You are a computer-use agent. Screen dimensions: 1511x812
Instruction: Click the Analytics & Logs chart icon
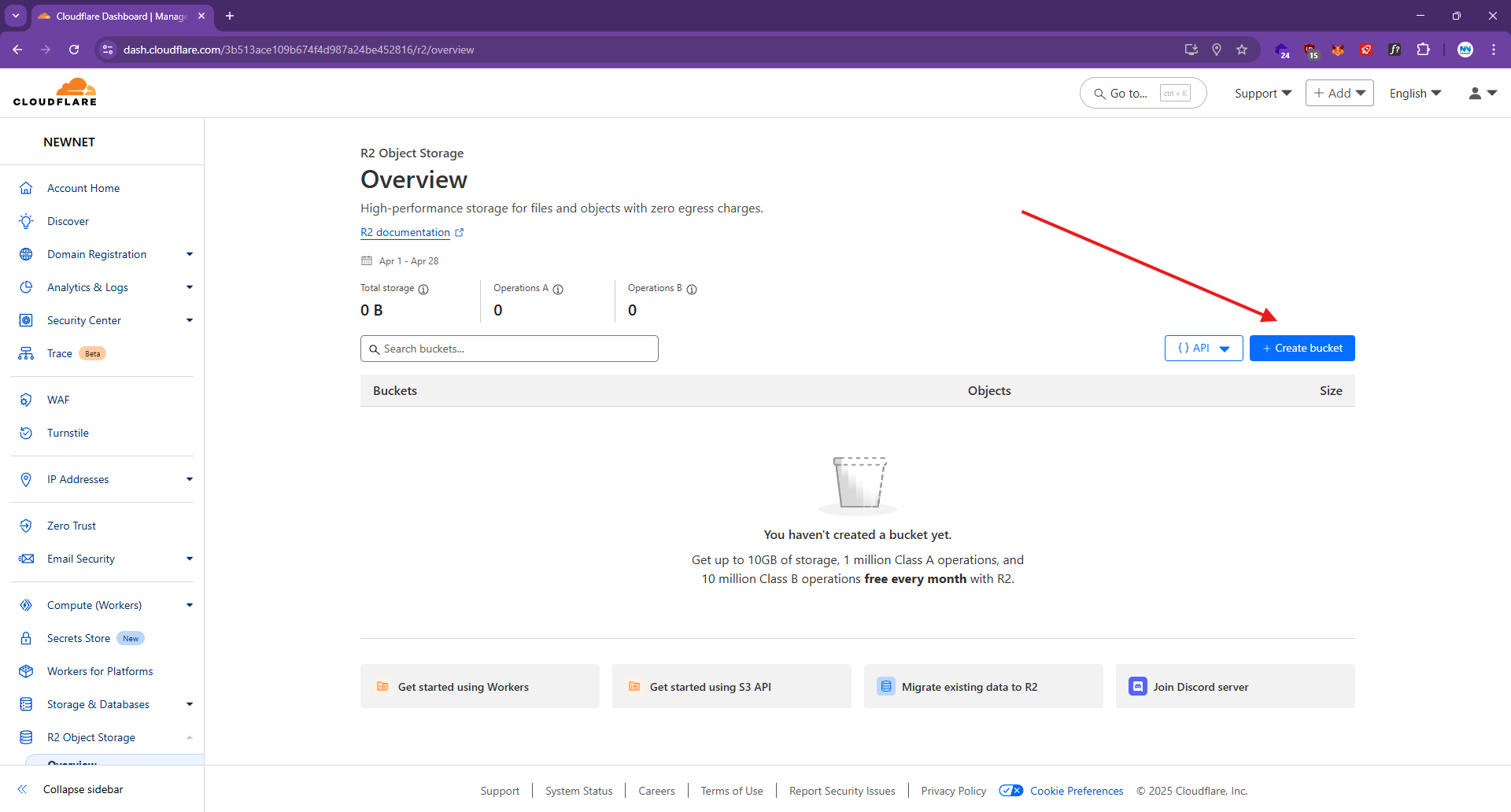point(26,287)
